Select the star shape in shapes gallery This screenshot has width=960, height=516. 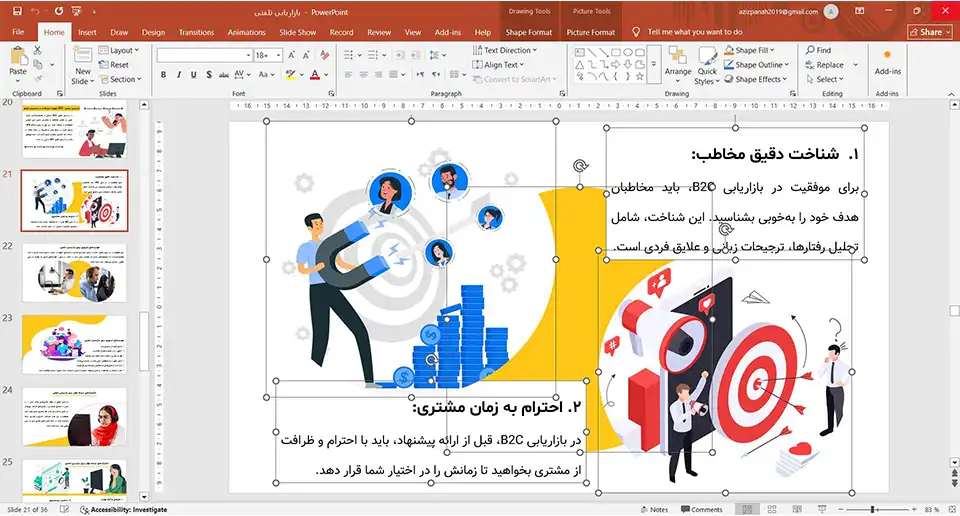pyautogui.click(x=640, y=77)
